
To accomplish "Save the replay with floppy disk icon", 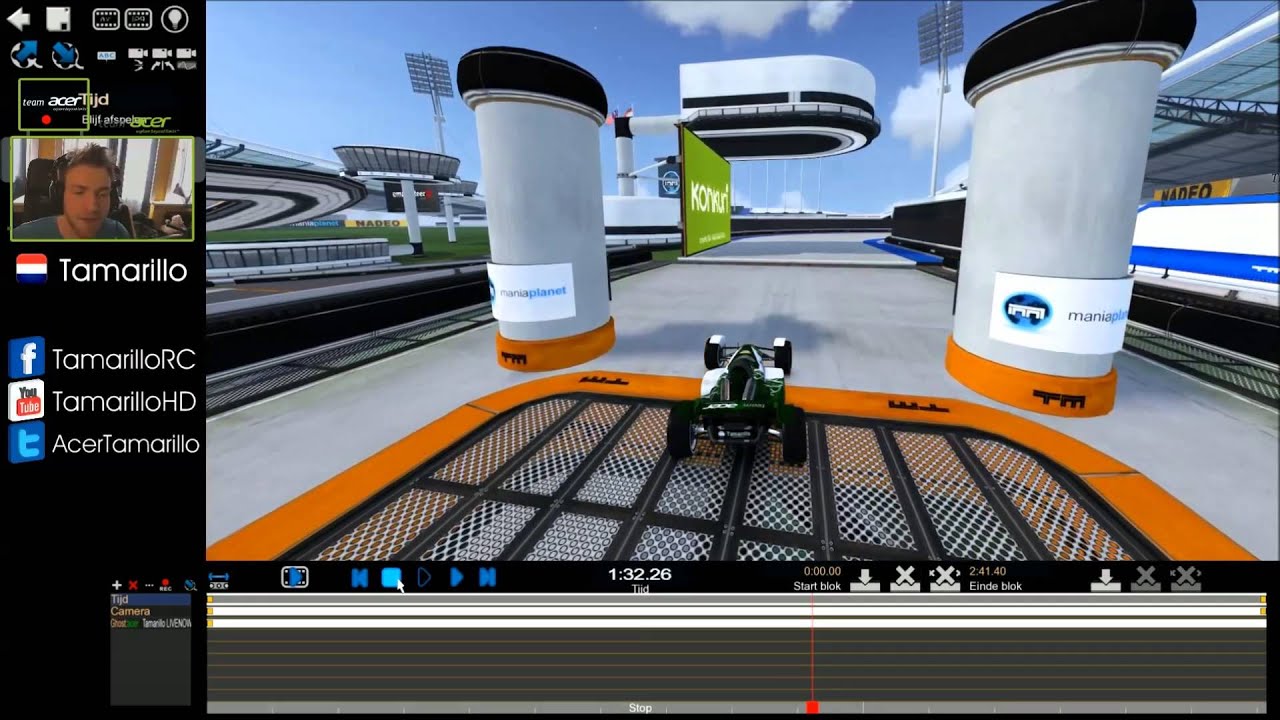I will (59, 18).
